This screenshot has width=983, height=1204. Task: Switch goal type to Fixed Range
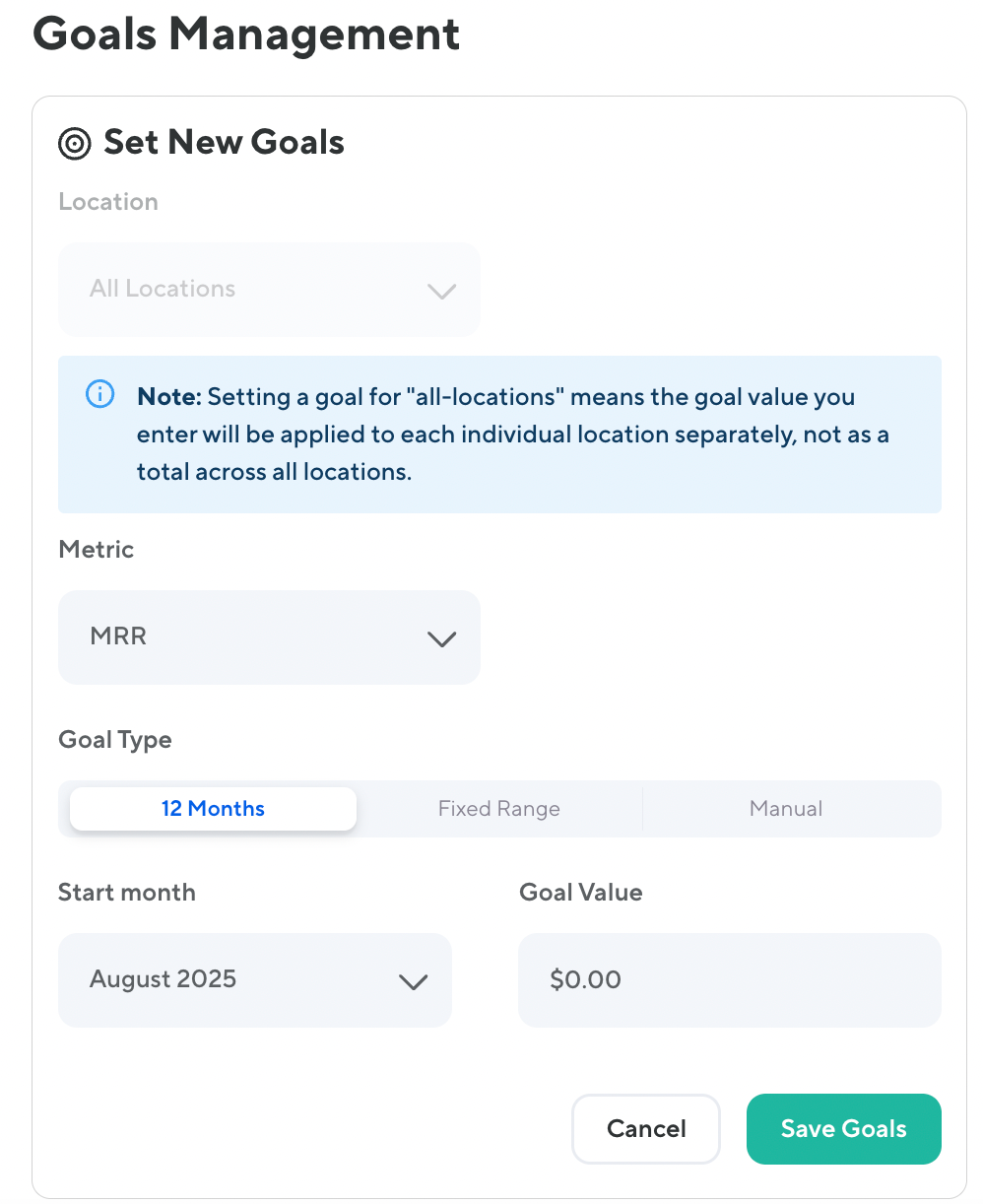(x=499, y=809)
